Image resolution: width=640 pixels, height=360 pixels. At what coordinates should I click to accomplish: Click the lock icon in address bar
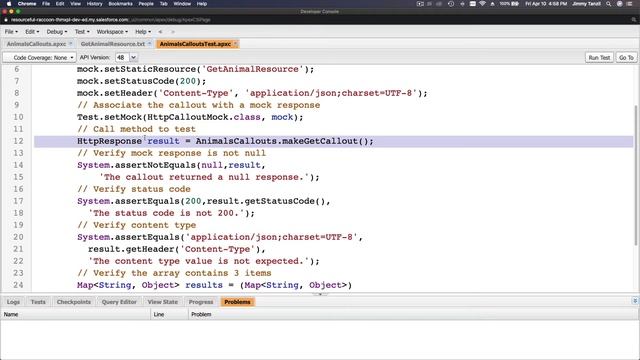[x=6, y=20]
